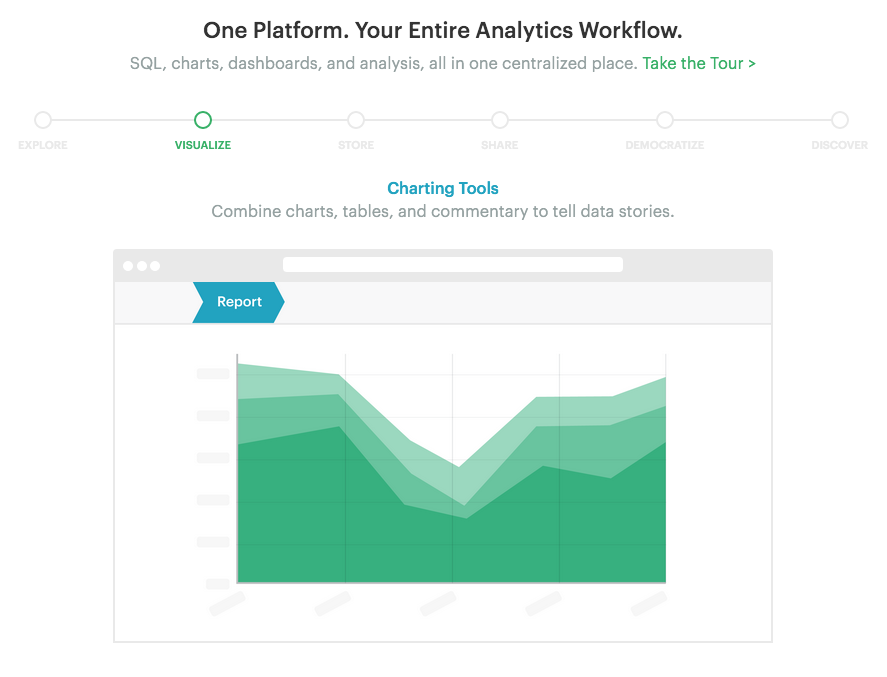Open the Charting Tools heading link
Screen dimensions: 887x677
coord(443,188)
